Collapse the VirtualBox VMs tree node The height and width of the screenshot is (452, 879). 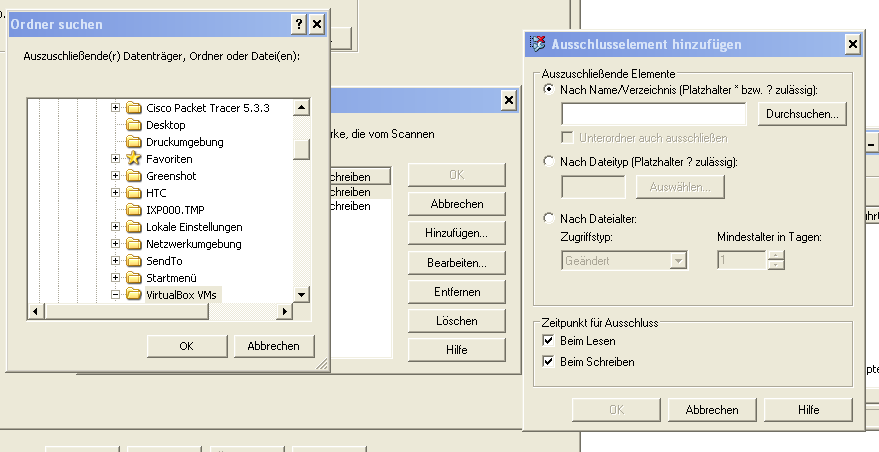(115, 295)
